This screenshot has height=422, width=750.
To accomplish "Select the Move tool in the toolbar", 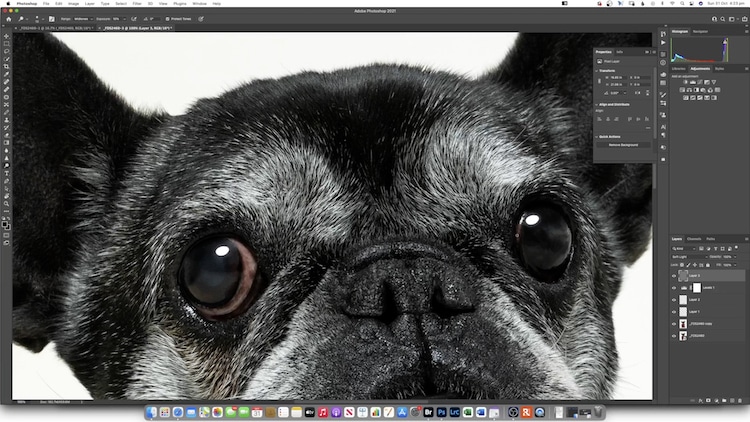I will click(x=6, y=36).
